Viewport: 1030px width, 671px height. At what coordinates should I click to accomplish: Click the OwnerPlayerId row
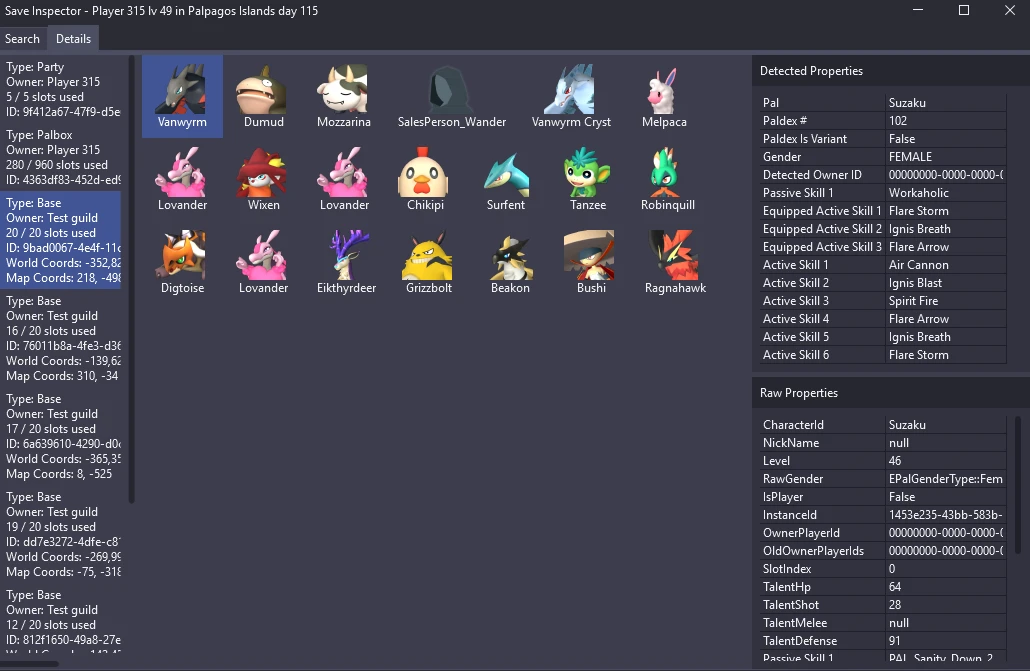(x=882, y=533)
